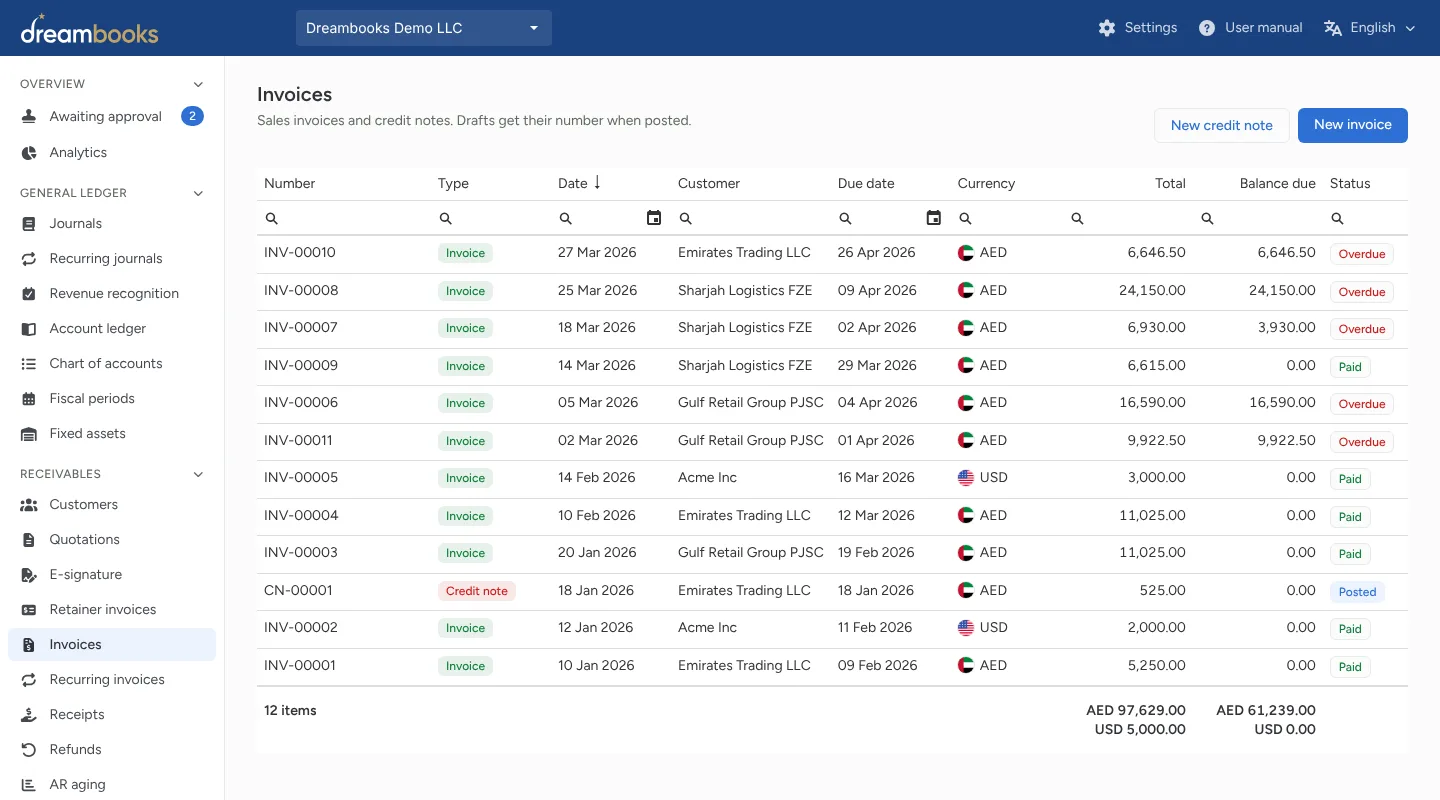Open the Dreambooks Demo LLC company dropdown
Screen dimensions: 1440x800
424,28
